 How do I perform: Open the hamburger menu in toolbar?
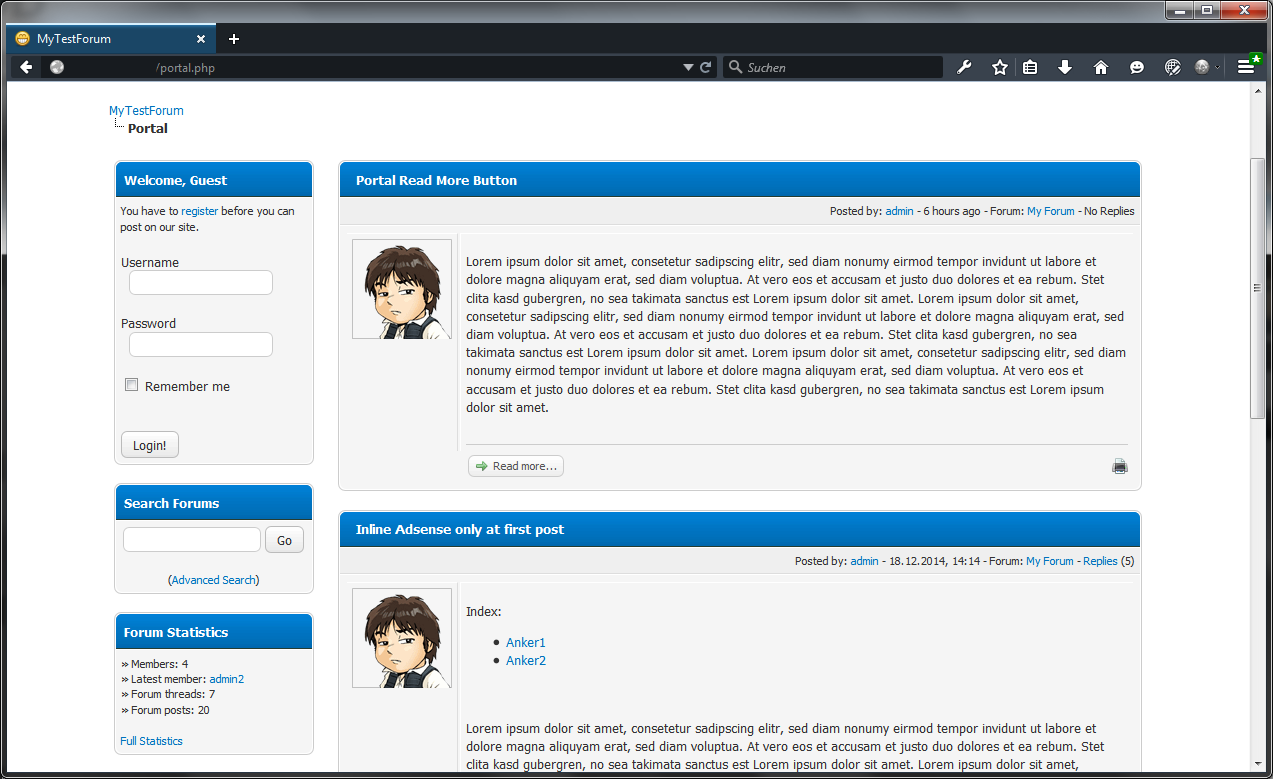(1246, 67)
